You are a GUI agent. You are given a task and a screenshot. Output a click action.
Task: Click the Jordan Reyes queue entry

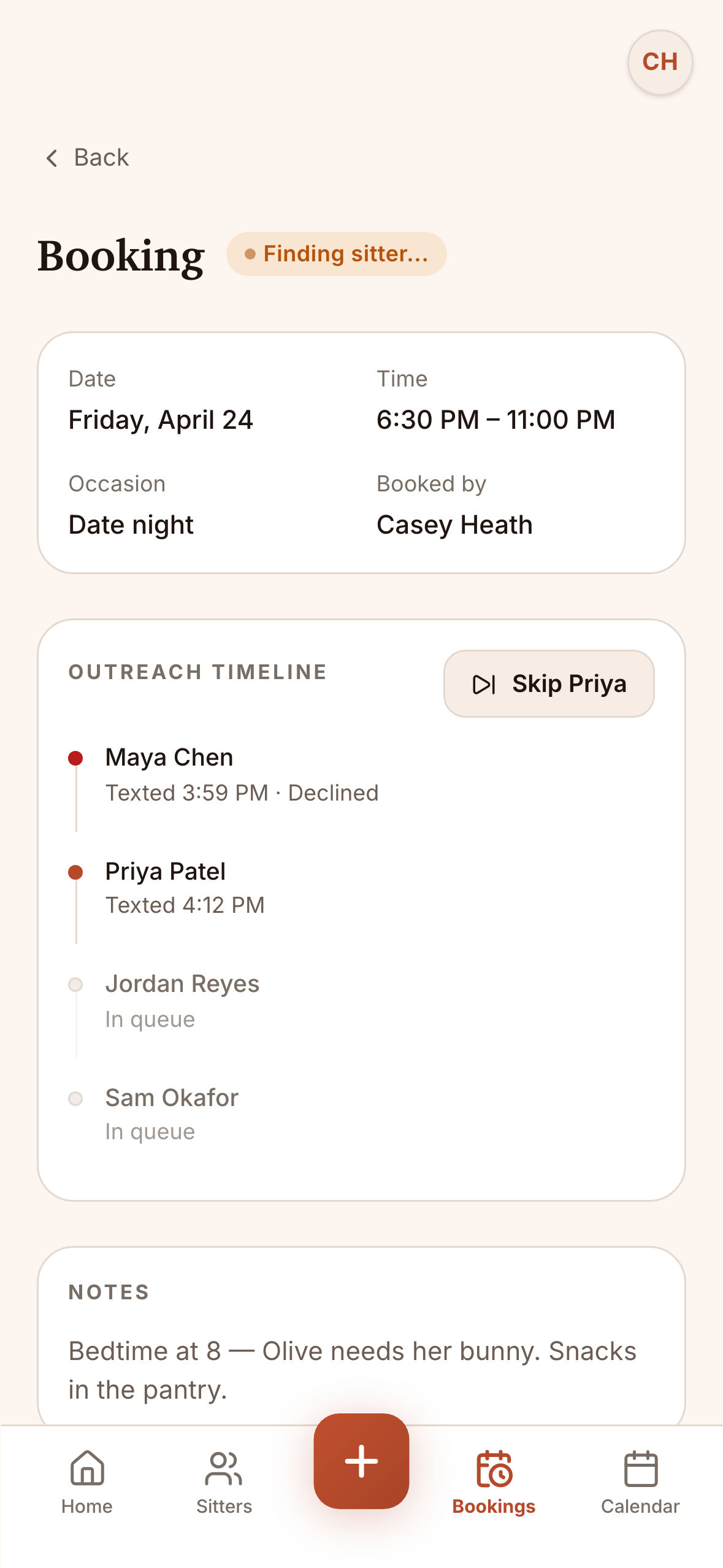182,1000
